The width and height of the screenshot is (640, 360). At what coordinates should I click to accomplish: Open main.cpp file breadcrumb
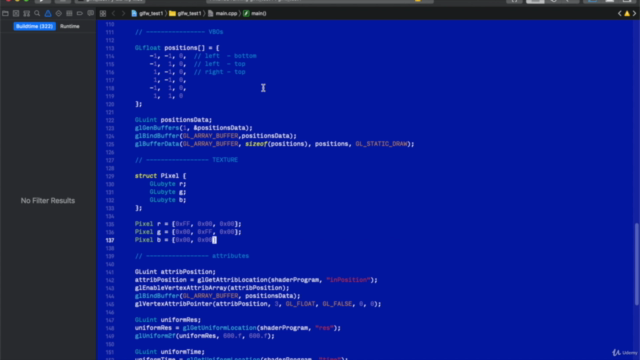click(x=222, y=13)
